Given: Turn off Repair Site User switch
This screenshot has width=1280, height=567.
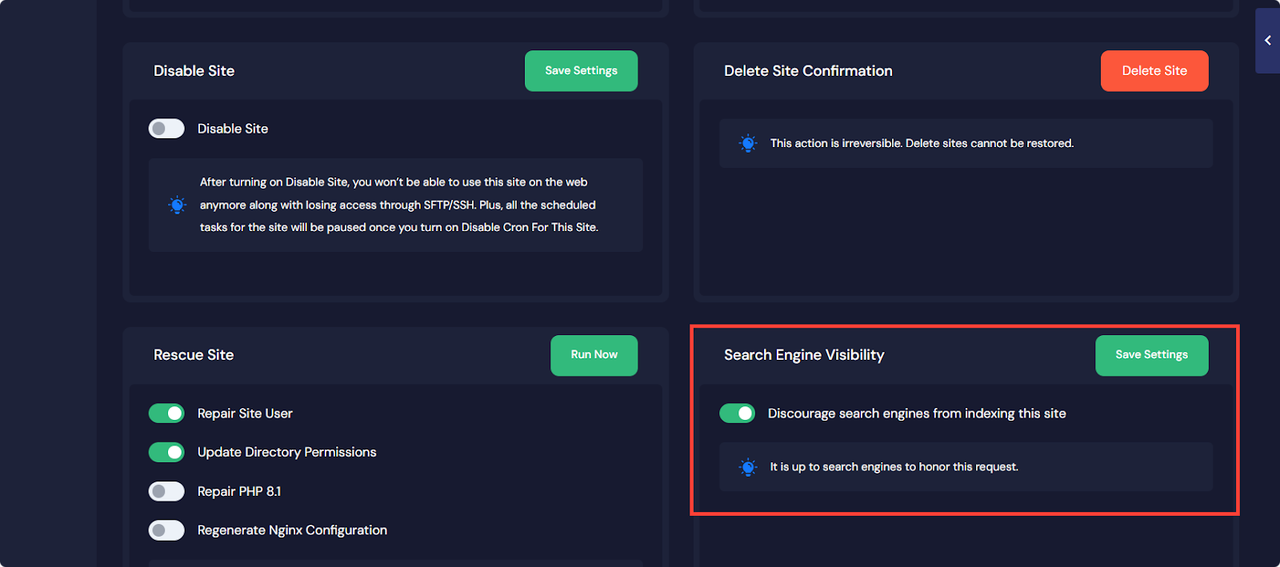Looking at the screenshot, I should coord(167,413).
